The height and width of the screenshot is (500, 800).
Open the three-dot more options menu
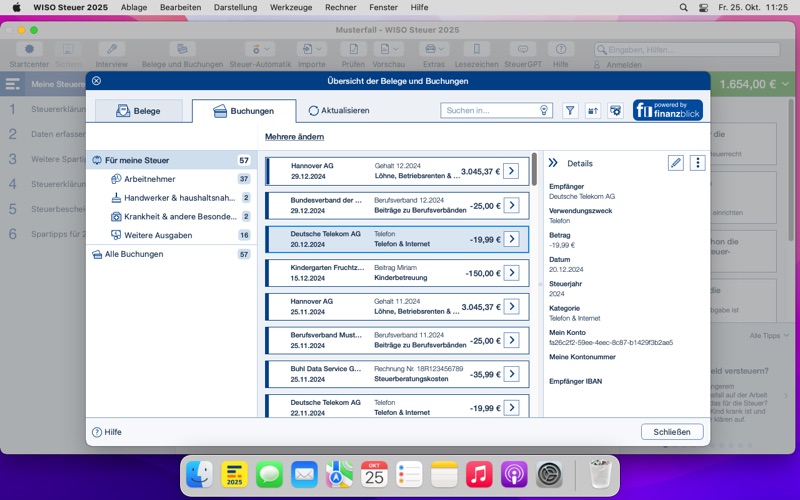click(697, 163)
